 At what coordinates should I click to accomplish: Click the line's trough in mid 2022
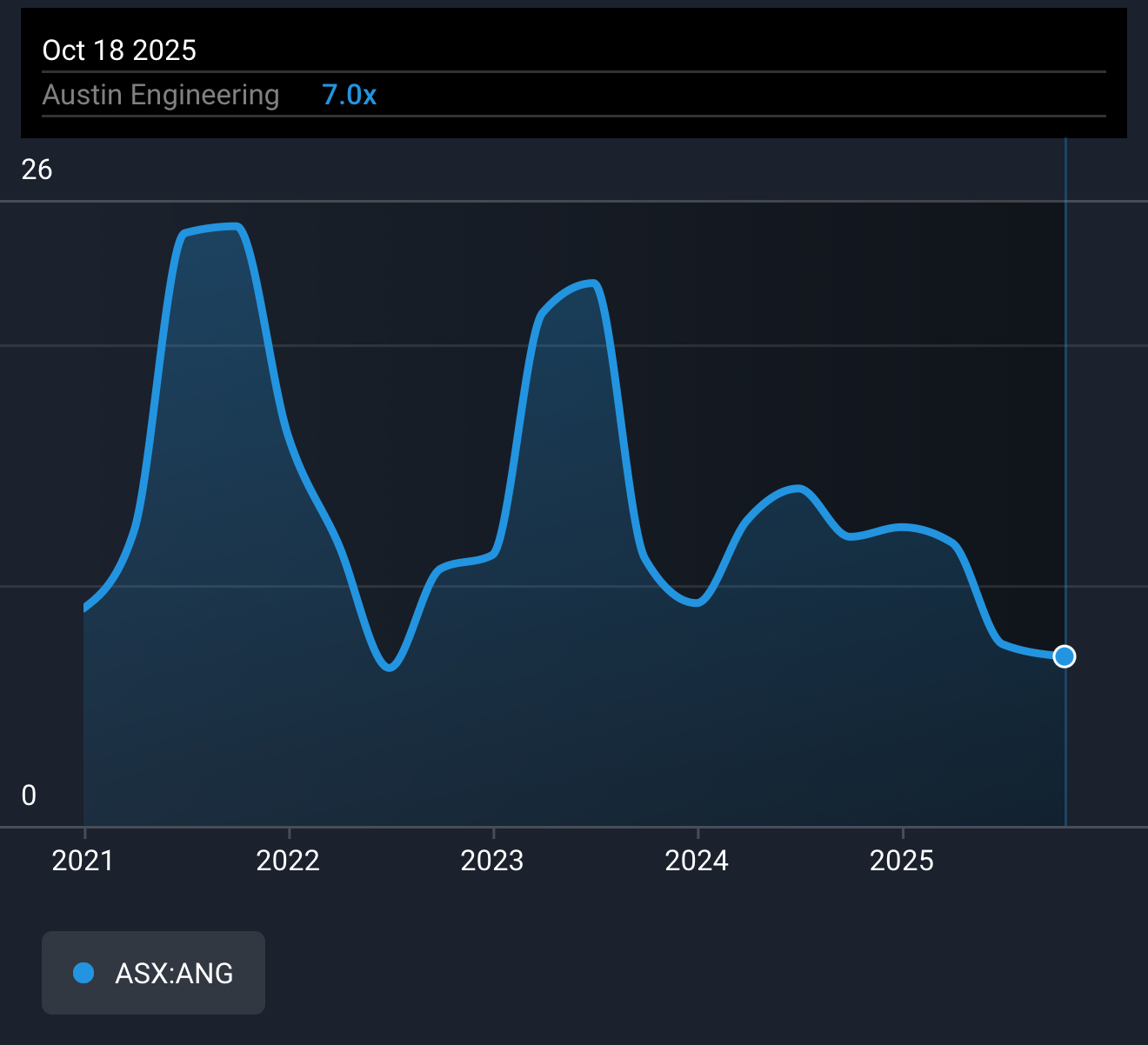click(x=390, y=668)
